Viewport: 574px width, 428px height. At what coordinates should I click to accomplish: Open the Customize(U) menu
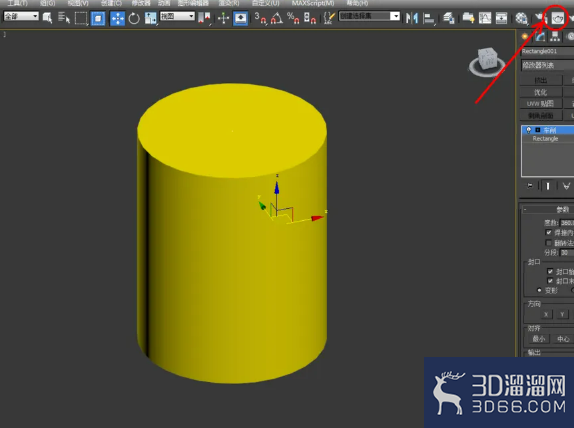pos(265,3)
